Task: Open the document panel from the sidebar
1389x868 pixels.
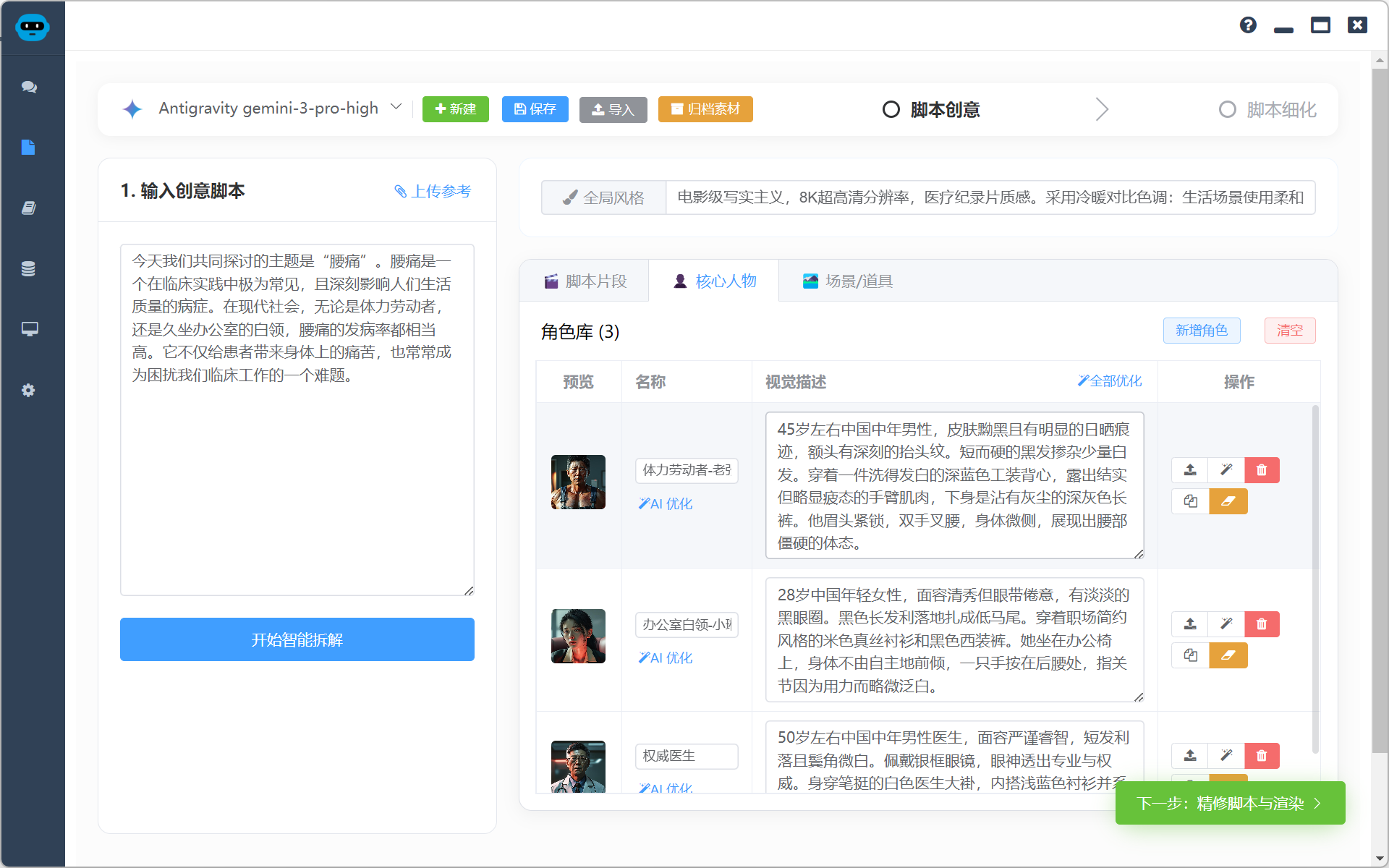Action: pos(29,148)
